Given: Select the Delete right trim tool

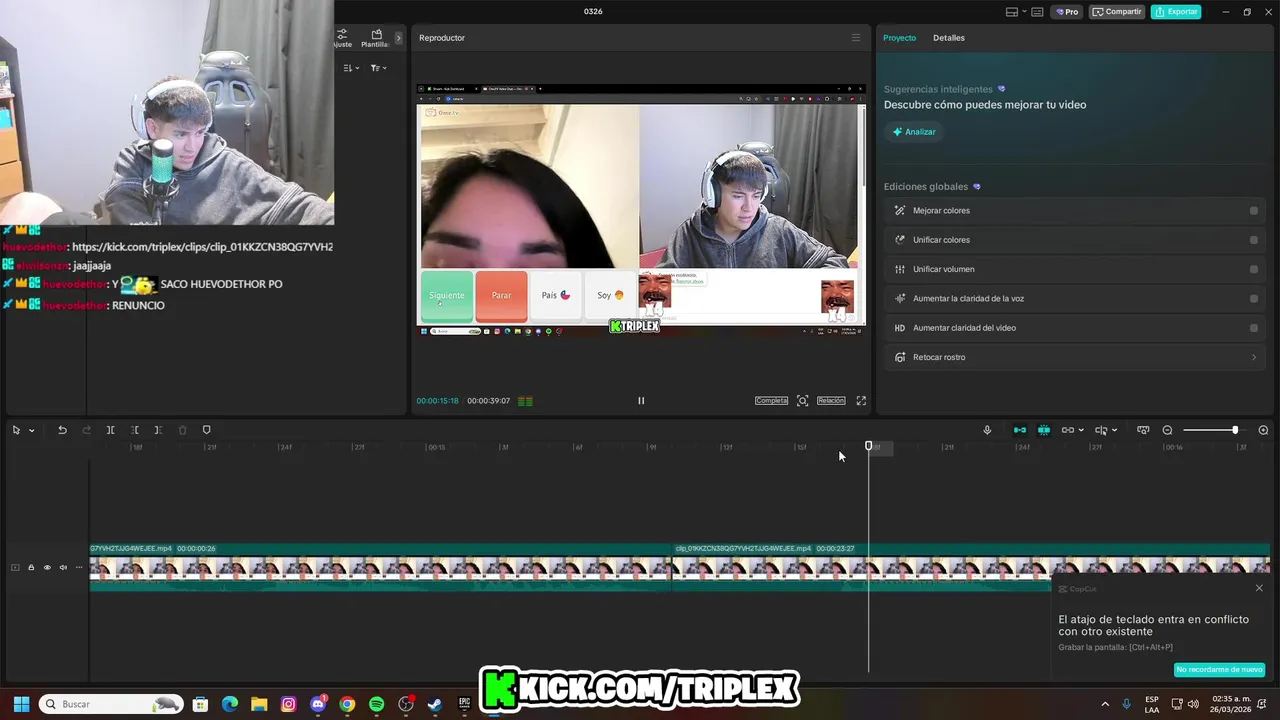Looking at the screenshot, I should (158, 430).
